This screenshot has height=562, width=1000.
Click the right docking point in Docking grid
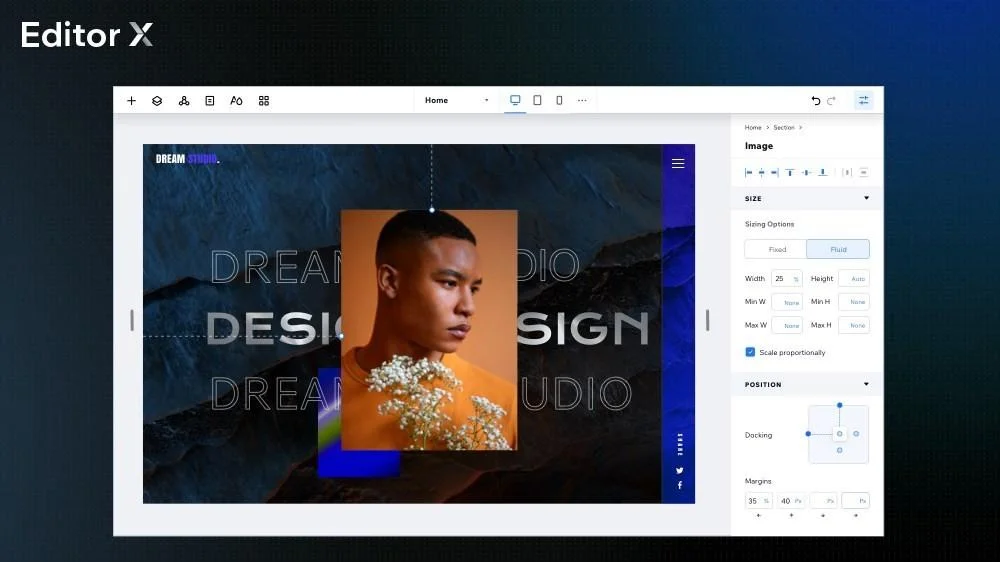pos(856,434)
